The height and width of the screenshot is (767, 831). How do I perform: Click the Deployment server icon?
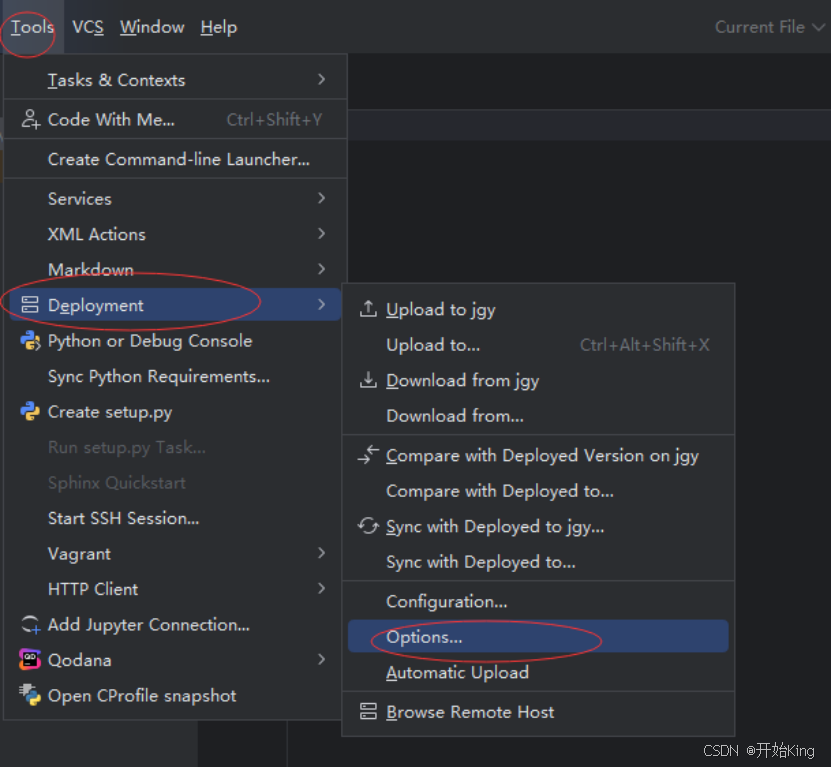30,305
